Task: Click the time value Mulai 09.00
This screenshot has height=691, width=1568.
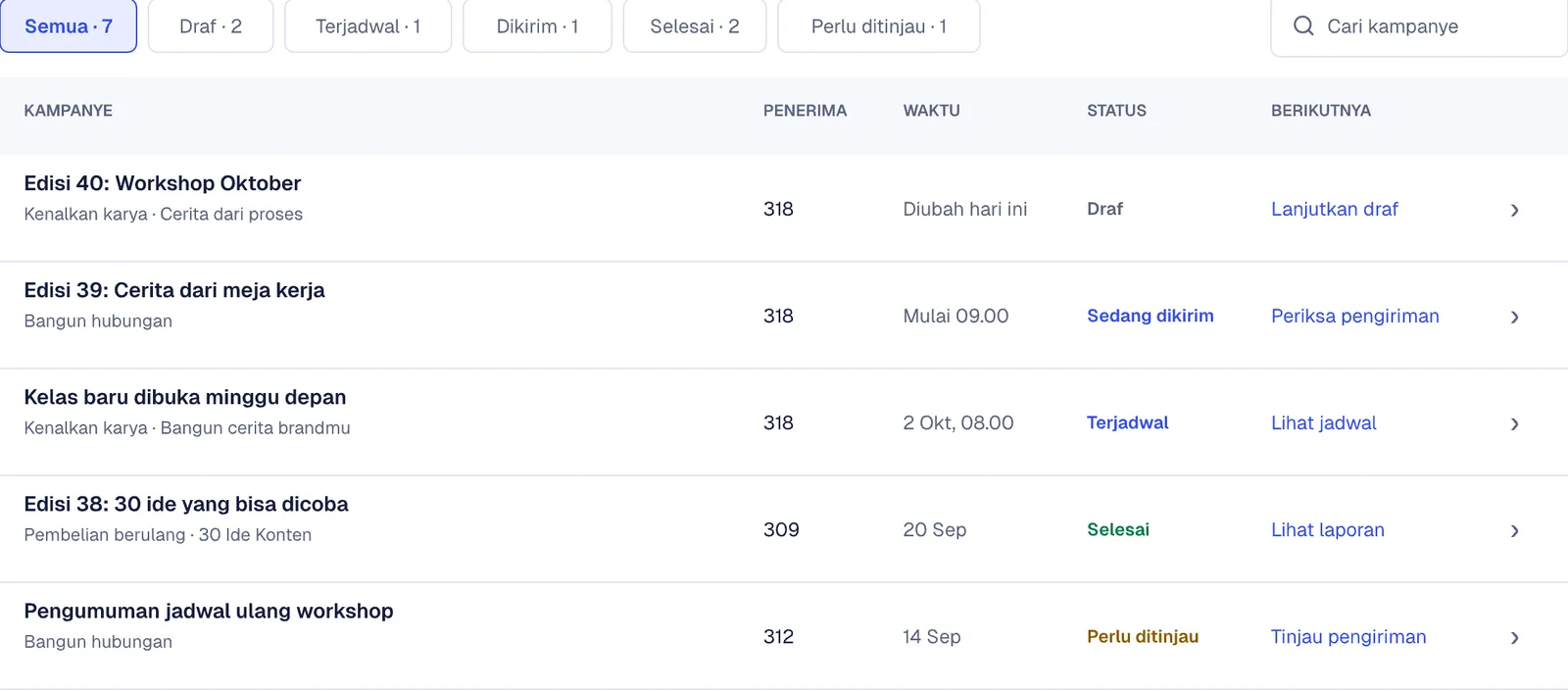Action: pos(955,316)
